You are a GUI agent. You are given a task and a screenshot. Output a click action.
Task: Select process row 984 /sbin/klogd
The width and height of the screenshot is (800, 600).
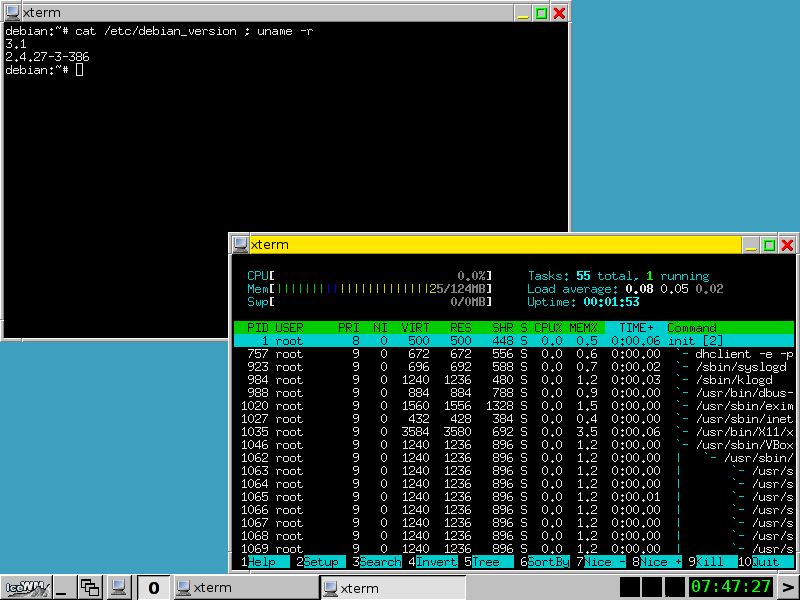pos(514,380)
